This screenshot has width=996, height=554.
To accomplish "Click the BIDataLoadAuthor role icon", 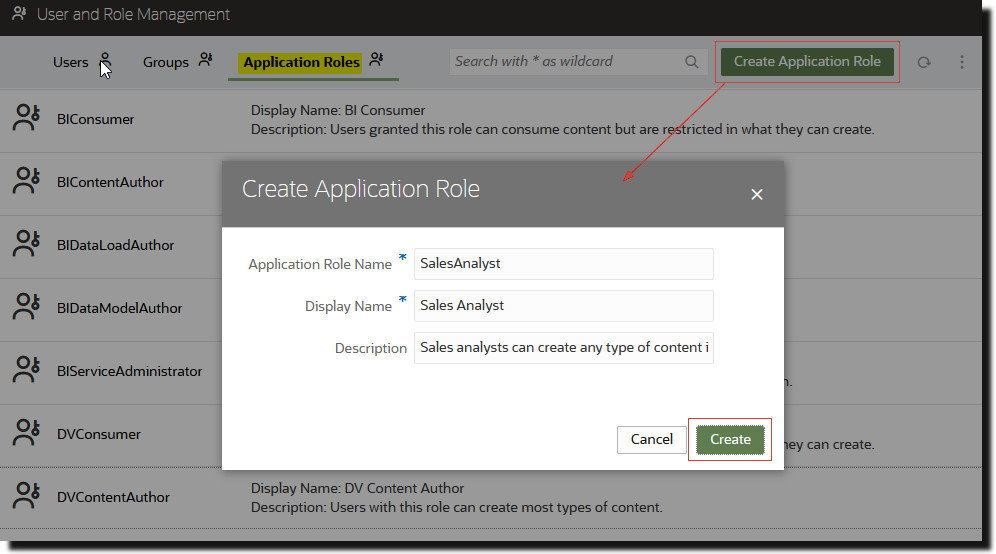I will tap(26, 244).
